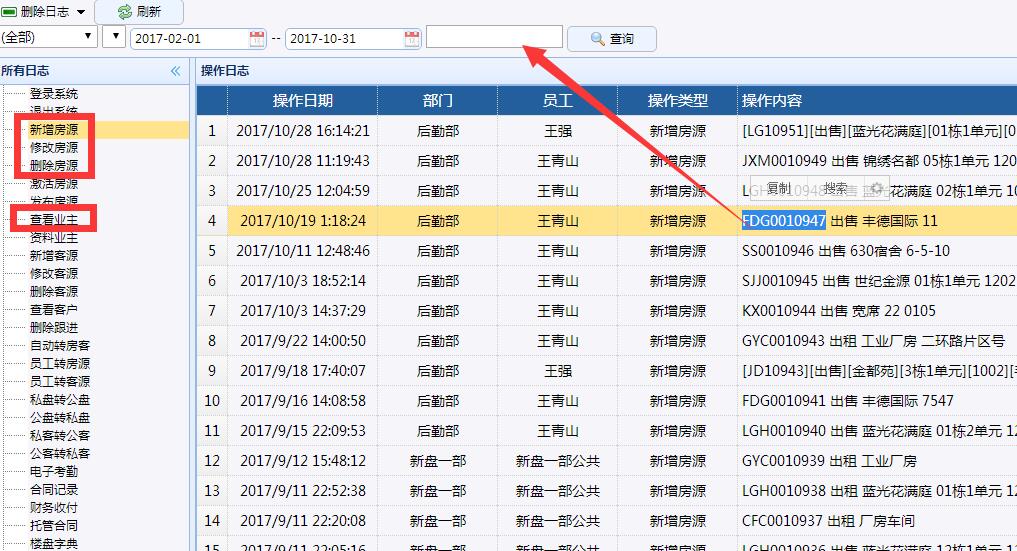
Task: Collapse the 所有日志 side panel
Action: coord(176,71)
